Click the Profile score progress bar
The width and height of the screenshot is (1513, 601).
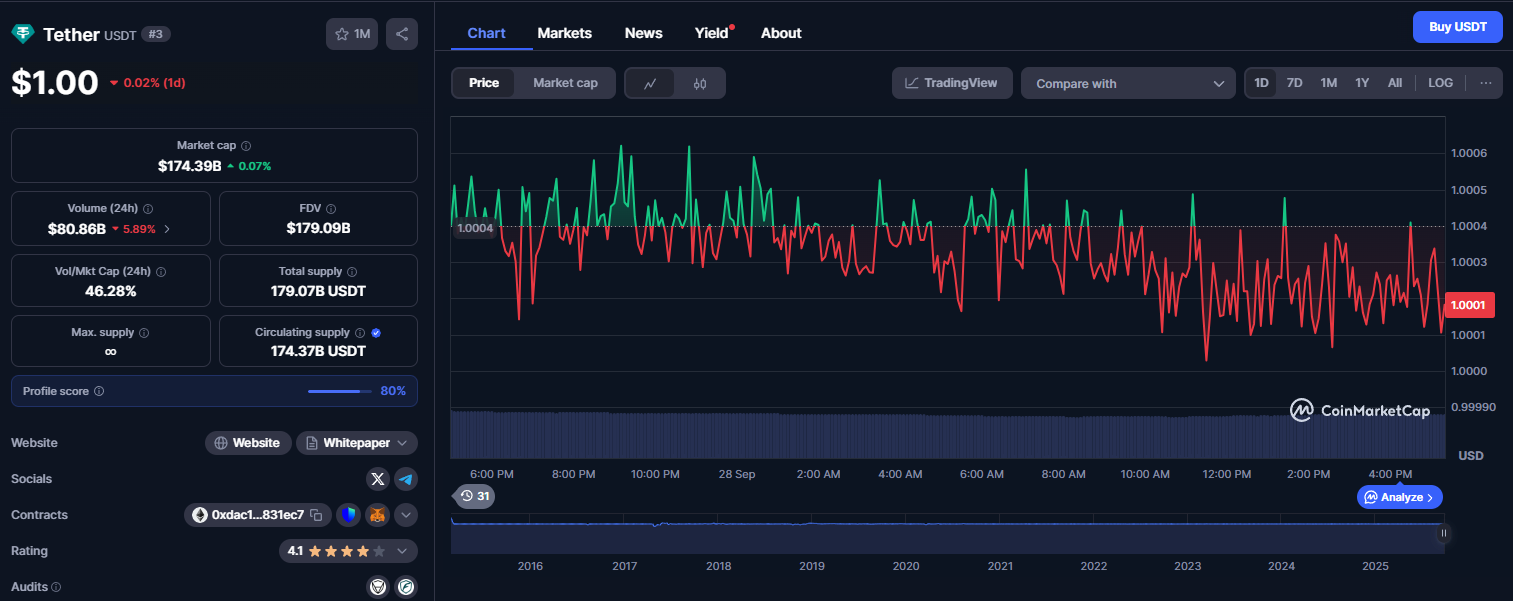[x=340, y=391]
